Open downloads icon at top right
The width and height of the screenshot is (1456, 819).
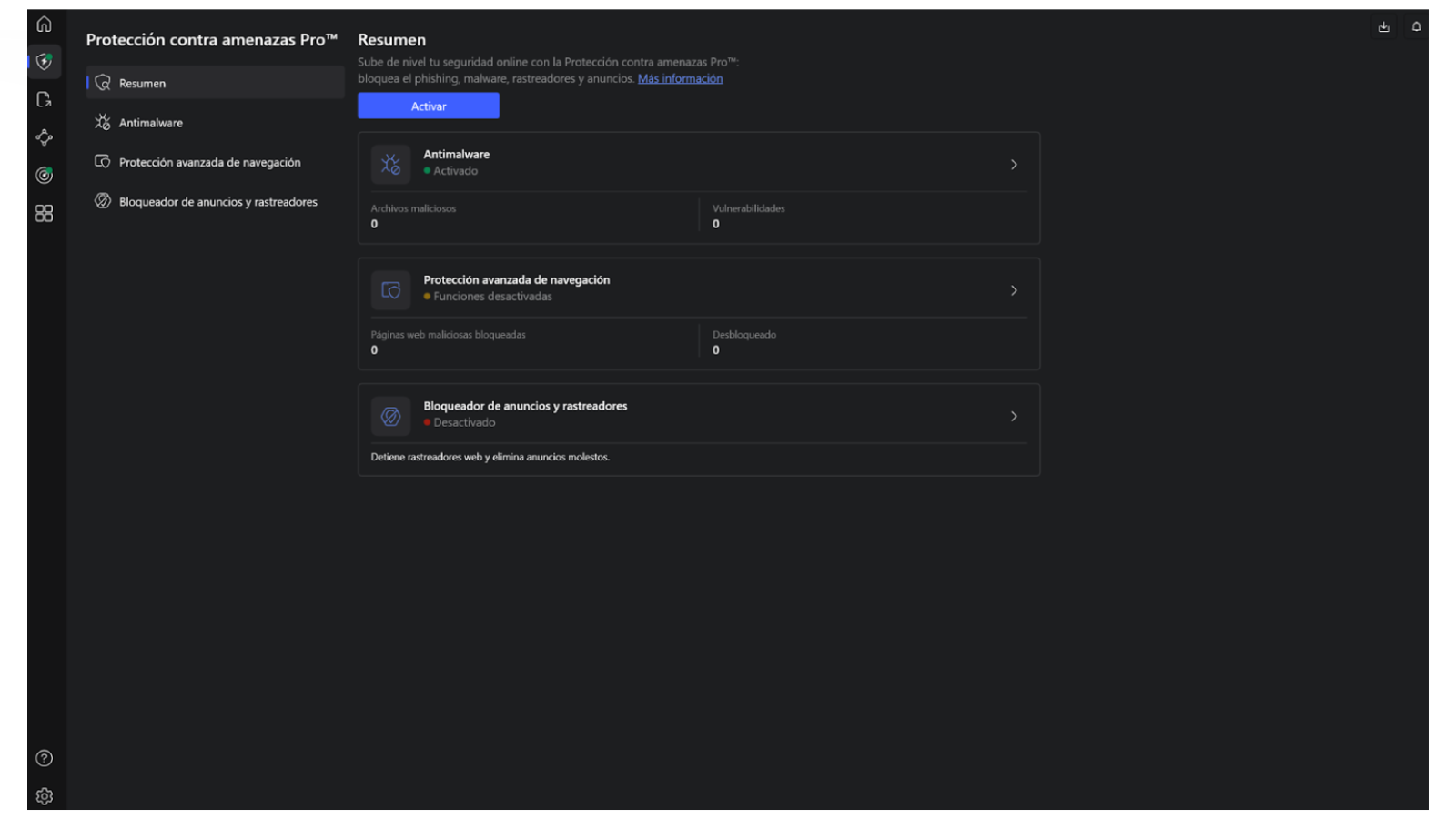tap(1383, 26)
